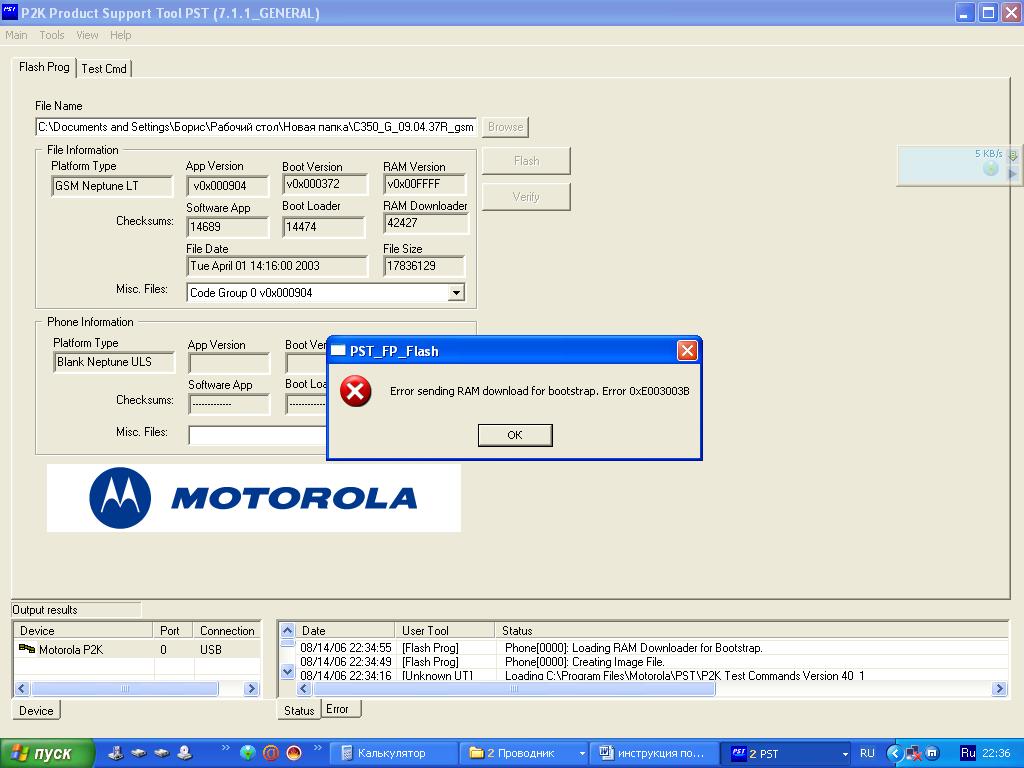1024x768 pixels.
Task: Click the Browse button
Action: tap(505, 127)
